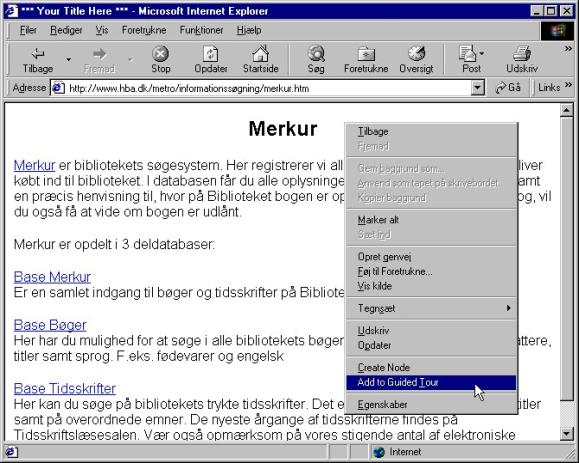Image resolution: width=579 pixels, height=463 pixels.
Task: Open the Base Merkur link
Action: pos(52,277)
